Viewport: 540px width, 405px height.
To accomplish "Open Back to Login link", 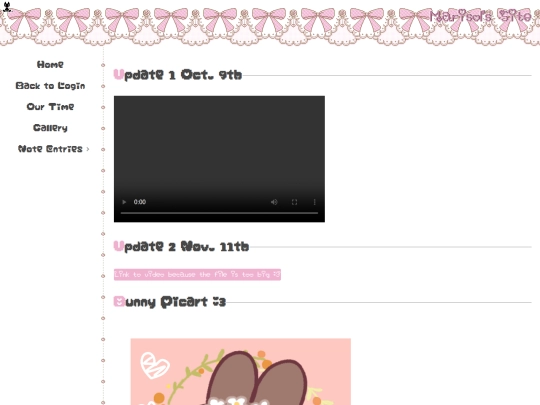I will pos(50,86).
